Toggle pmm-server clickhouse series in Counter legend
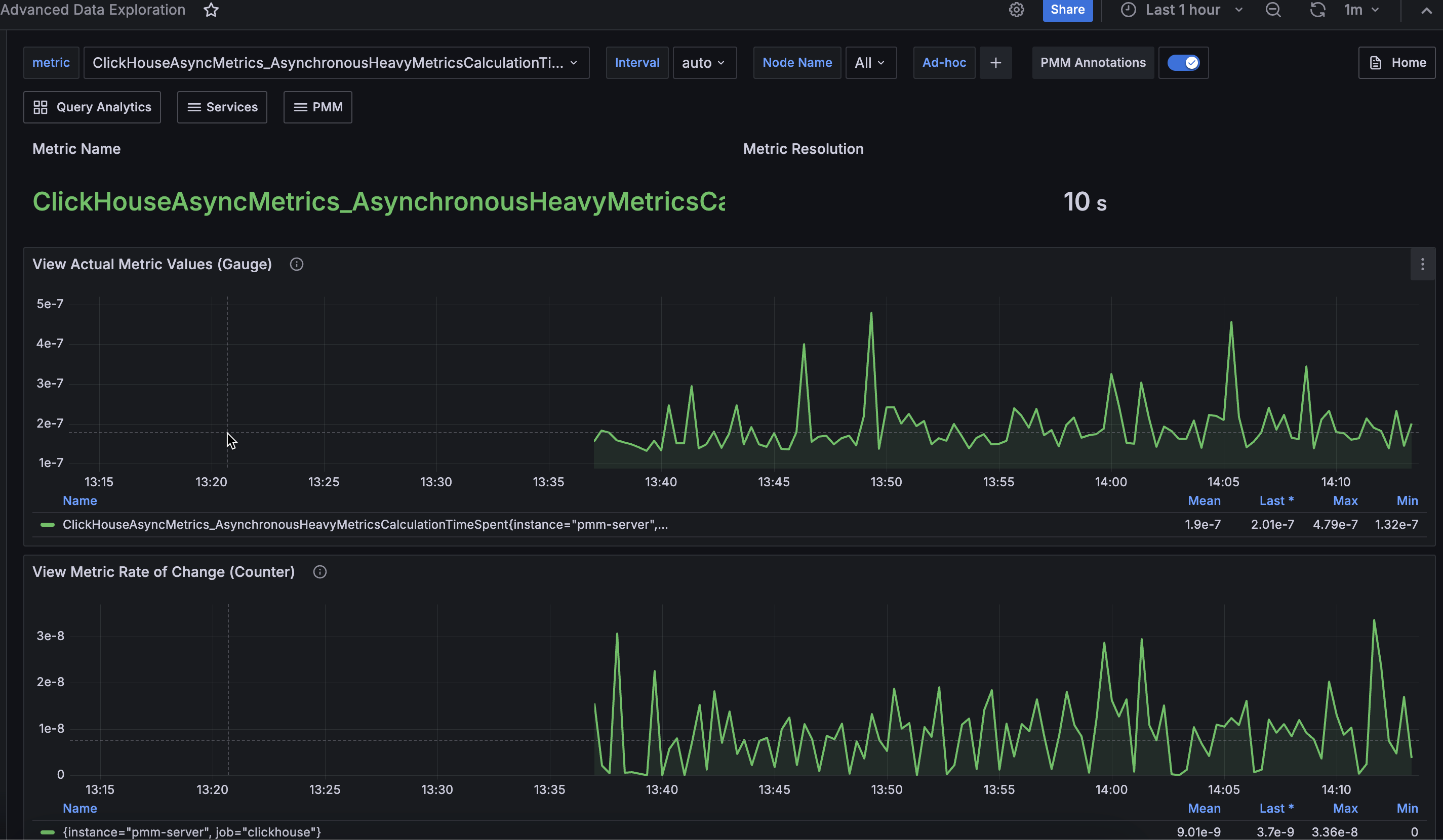This screenshot has width=1443, height=840. (x=191, y=832)
